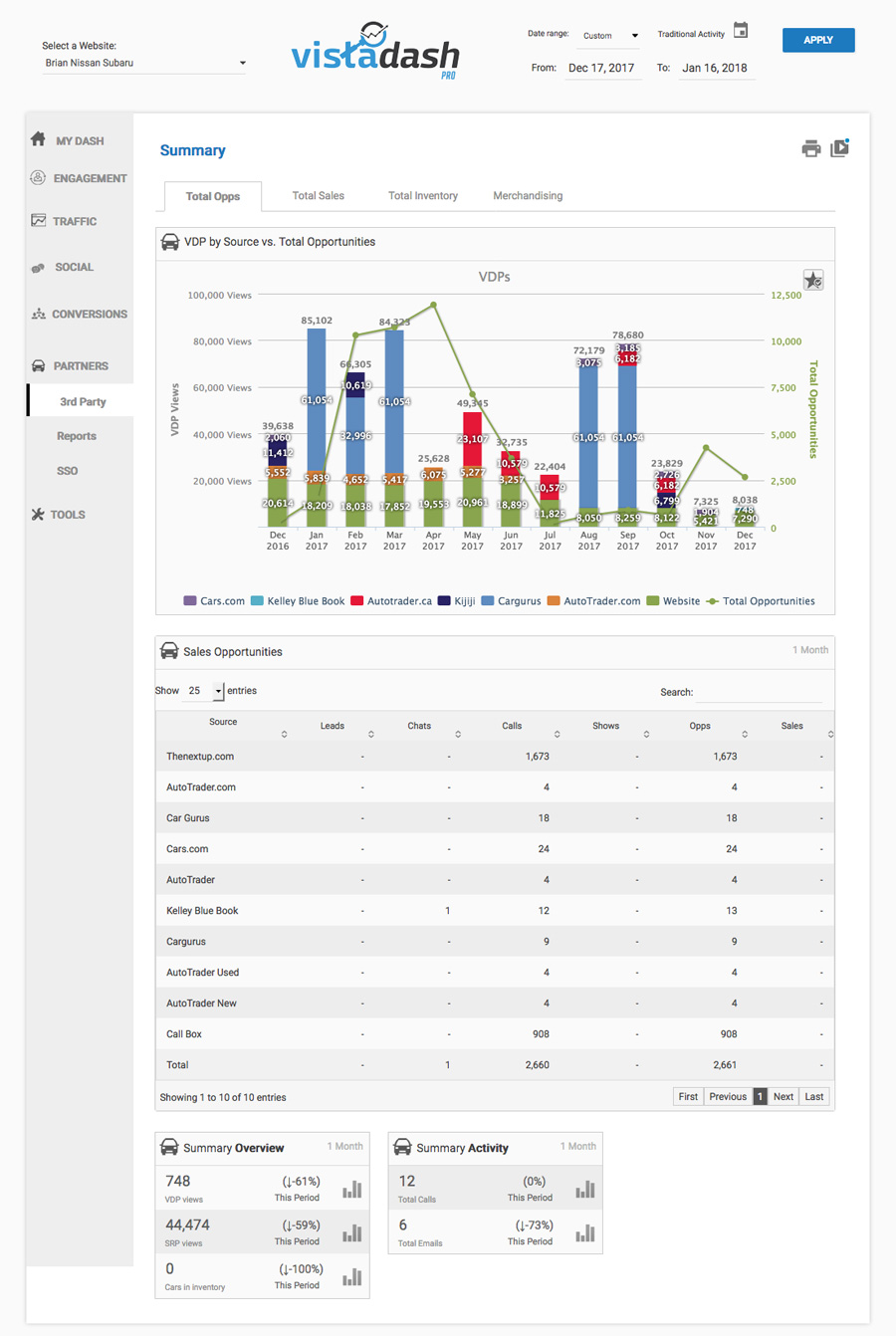Screen dimensions: 896x1336
Task: Open My Dash from the sidebar home icon
Action: (x=38, y=139)
